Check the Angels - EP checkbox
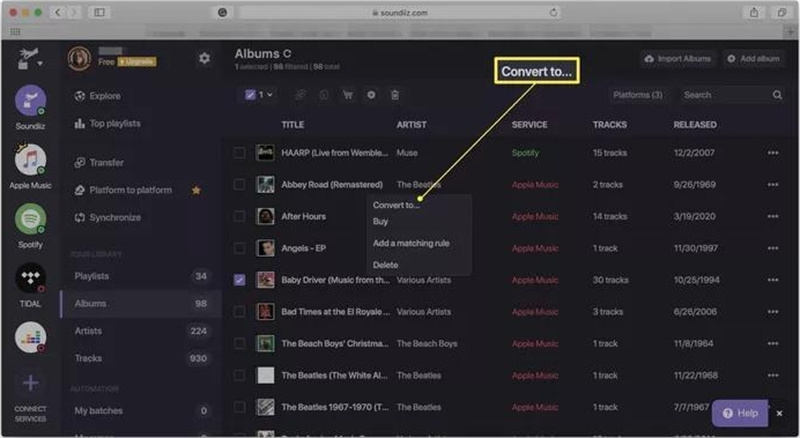The image size is (800, 438). (x=239, y=248)
